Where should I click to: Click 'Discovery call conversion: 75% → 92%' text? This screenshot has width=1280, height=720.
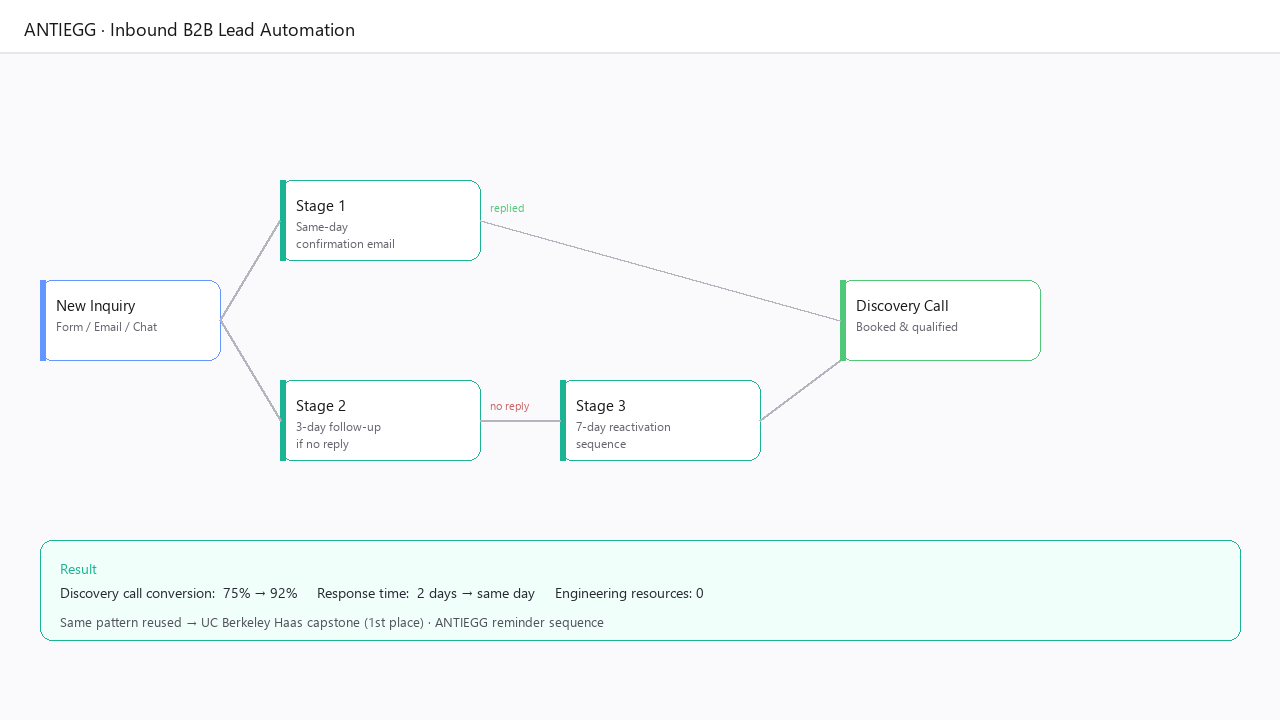[179, 593]
